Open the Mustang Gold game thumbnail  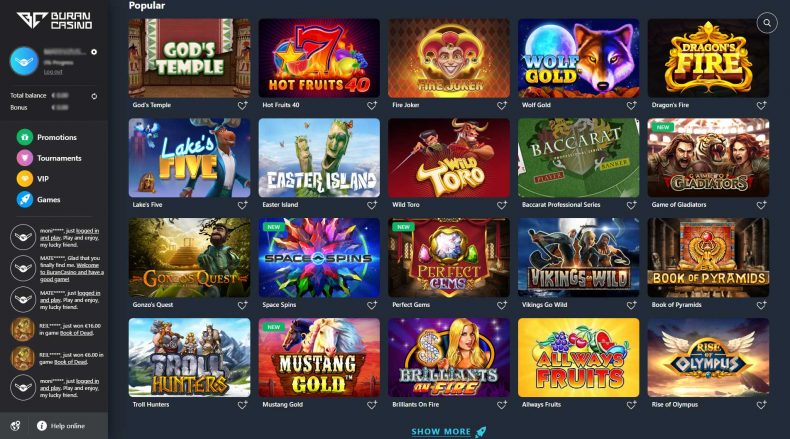click(x=319, y=357)
